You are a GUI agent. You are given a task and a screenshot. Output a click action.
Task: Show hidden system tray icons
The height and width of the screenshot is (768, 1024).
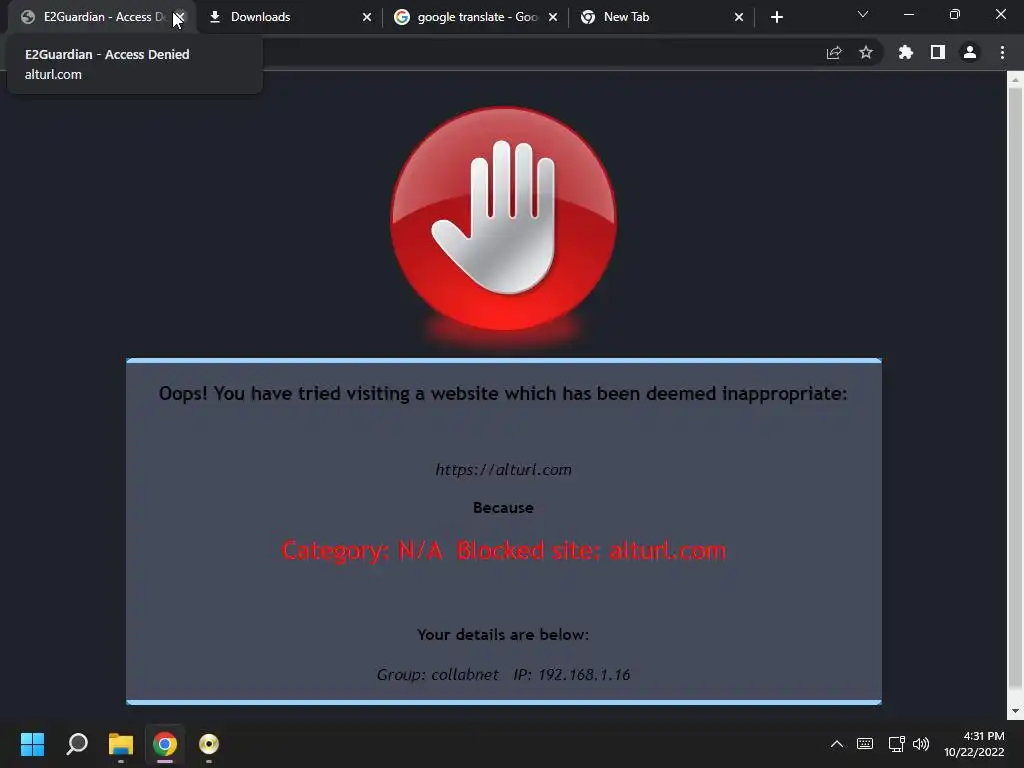tap(837, 744)
